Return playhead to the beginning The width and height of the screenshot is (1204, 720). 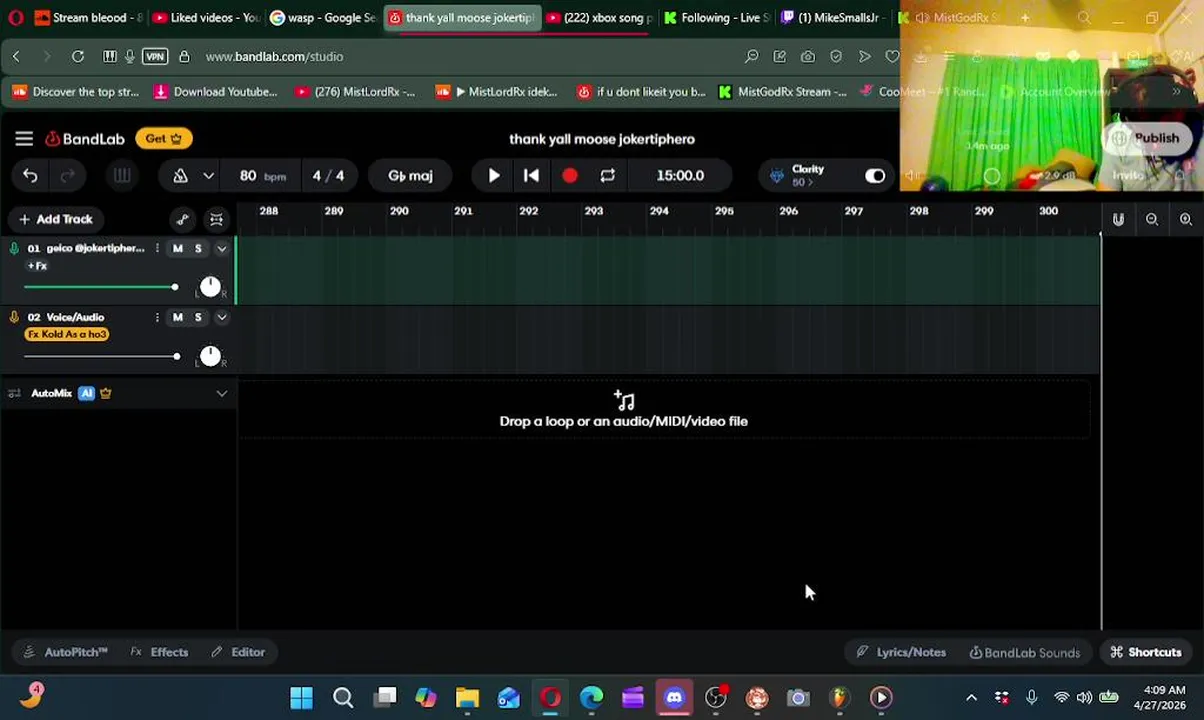[x=531, y=176]
